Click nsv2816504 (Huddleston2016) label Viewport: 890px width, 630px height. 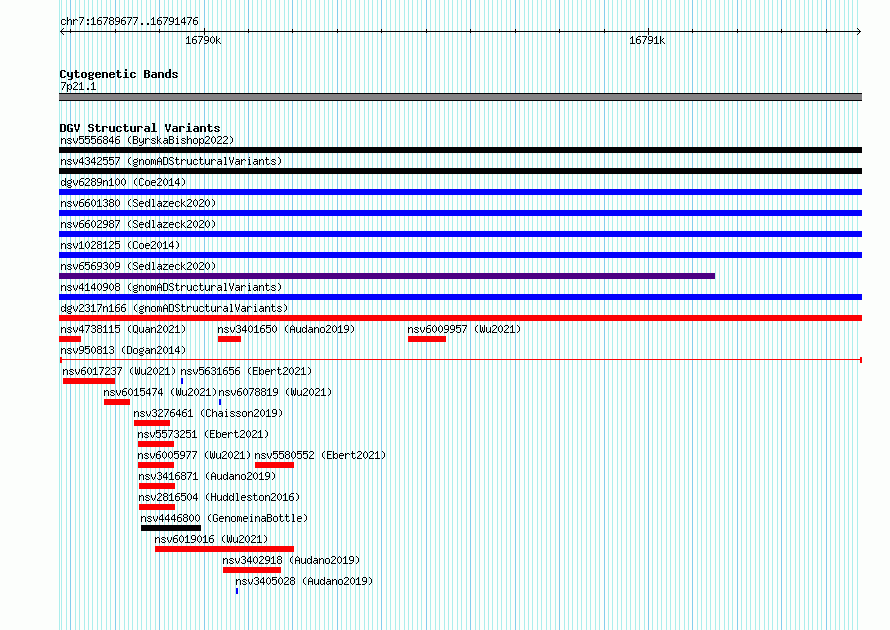pos(219,497)
